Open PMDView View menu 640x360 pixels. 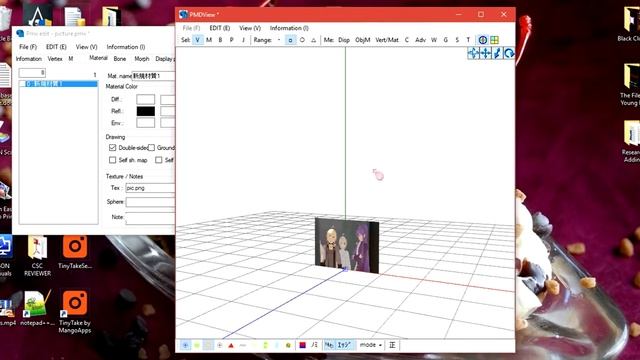coord(250,28)
